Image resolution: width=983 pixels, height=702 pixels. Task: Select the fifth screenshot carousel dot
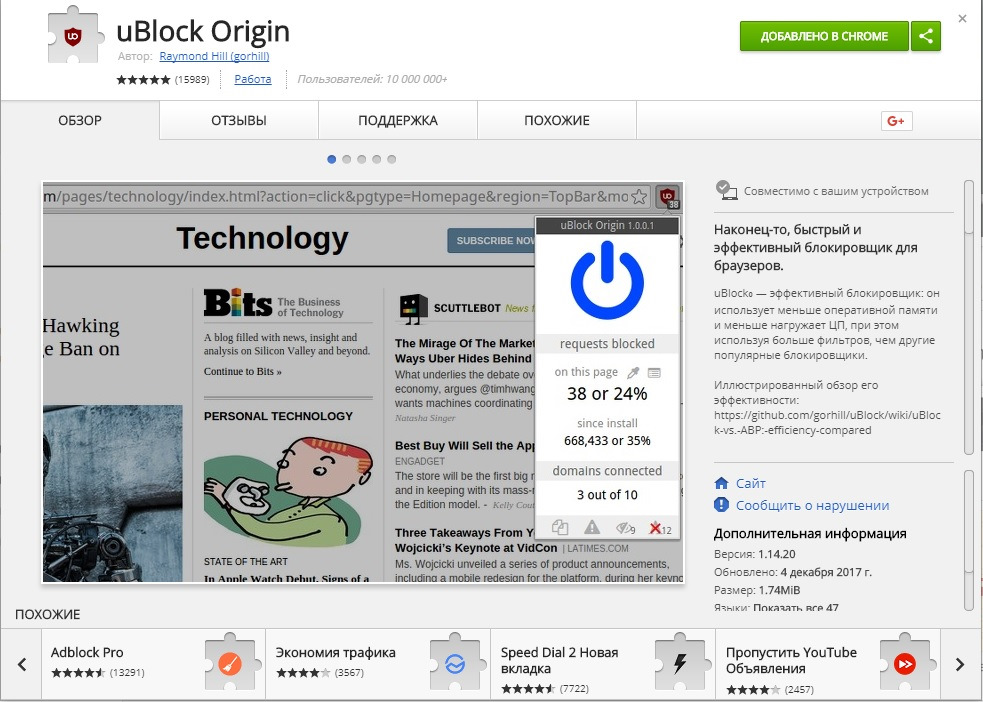(x=392, y=159)
